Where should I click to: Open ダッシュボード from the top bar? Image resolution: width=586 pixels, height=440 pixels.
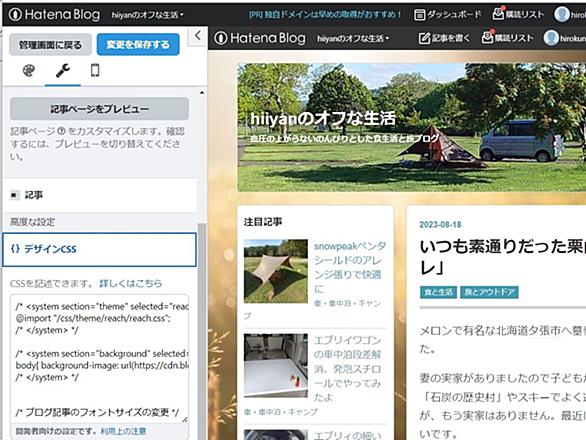pos(447,15)
